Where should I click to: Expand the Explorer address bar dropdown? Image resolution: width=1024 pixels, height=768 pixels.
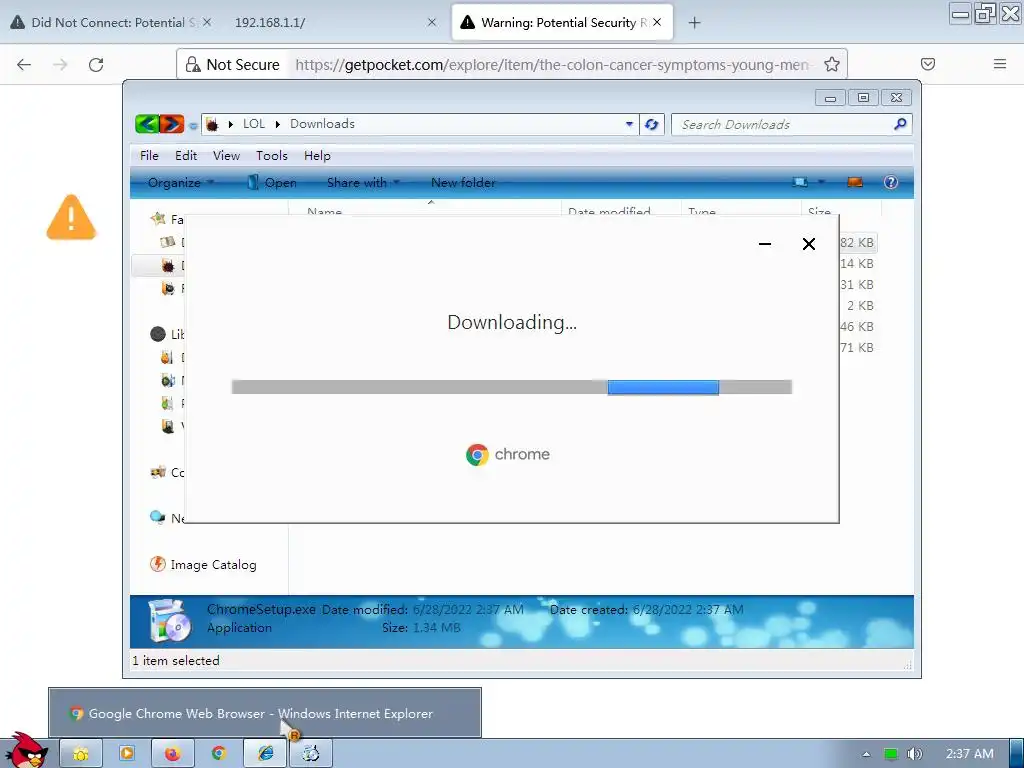629,124
